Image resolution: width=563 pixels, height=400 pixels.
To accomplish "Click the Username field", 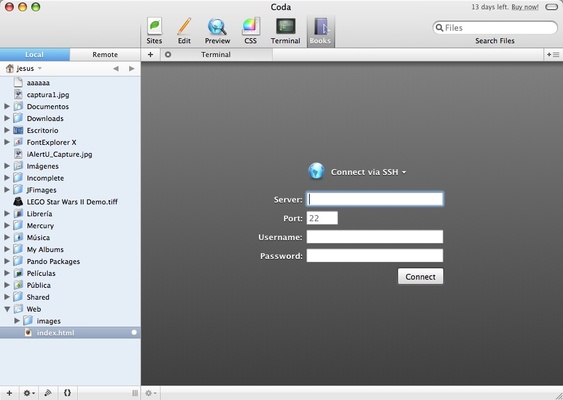I will pyautogui.click(x=375, y=237).
